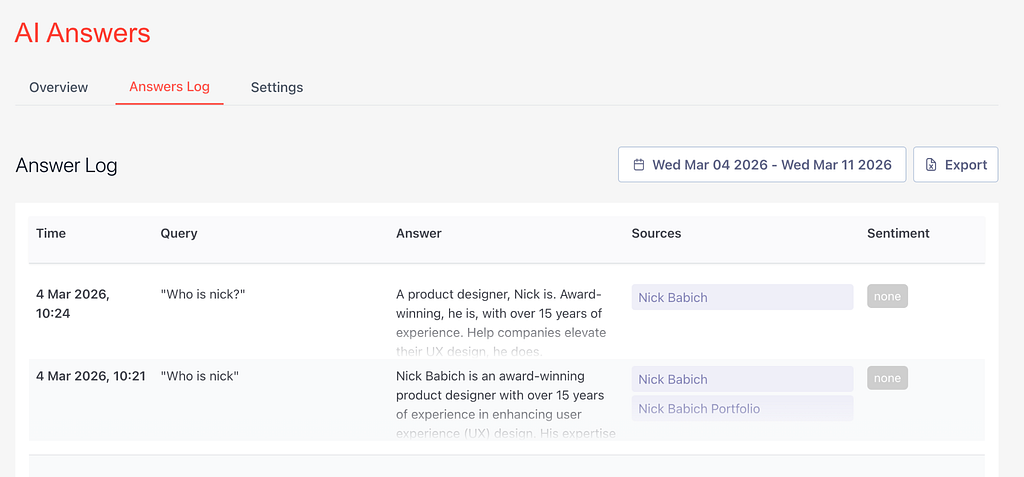
Task: Click the none sentiment badge in 10:24 row
Action: 887,296
